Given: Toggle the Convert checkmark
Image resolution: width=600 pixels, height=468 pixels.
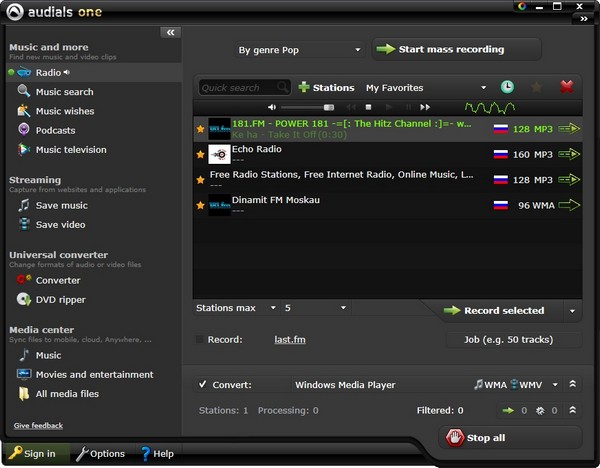Looking at the screenshot, I should (x=202, y=384).
